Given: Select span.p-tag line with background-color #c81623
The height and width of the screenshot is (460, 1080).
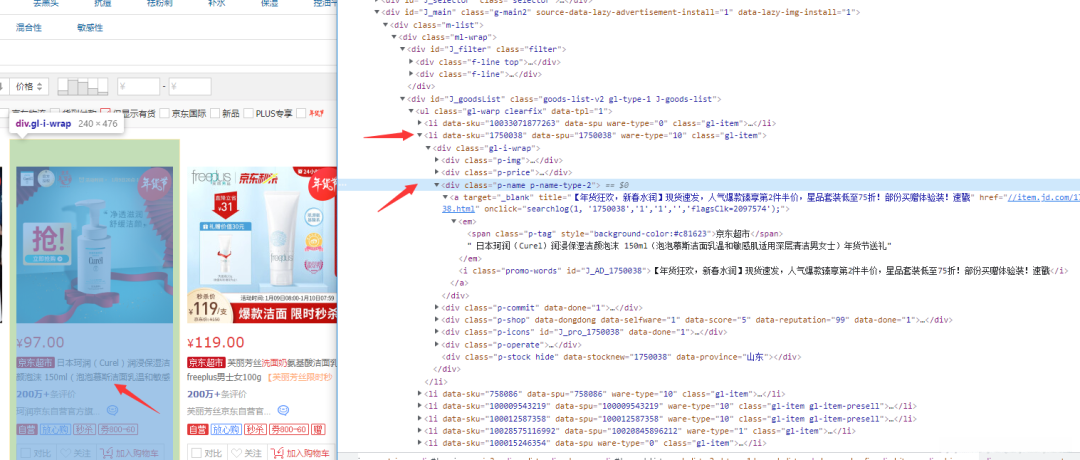Looking at the screenshot, I should pyautogui.click(x=624, y=234).
